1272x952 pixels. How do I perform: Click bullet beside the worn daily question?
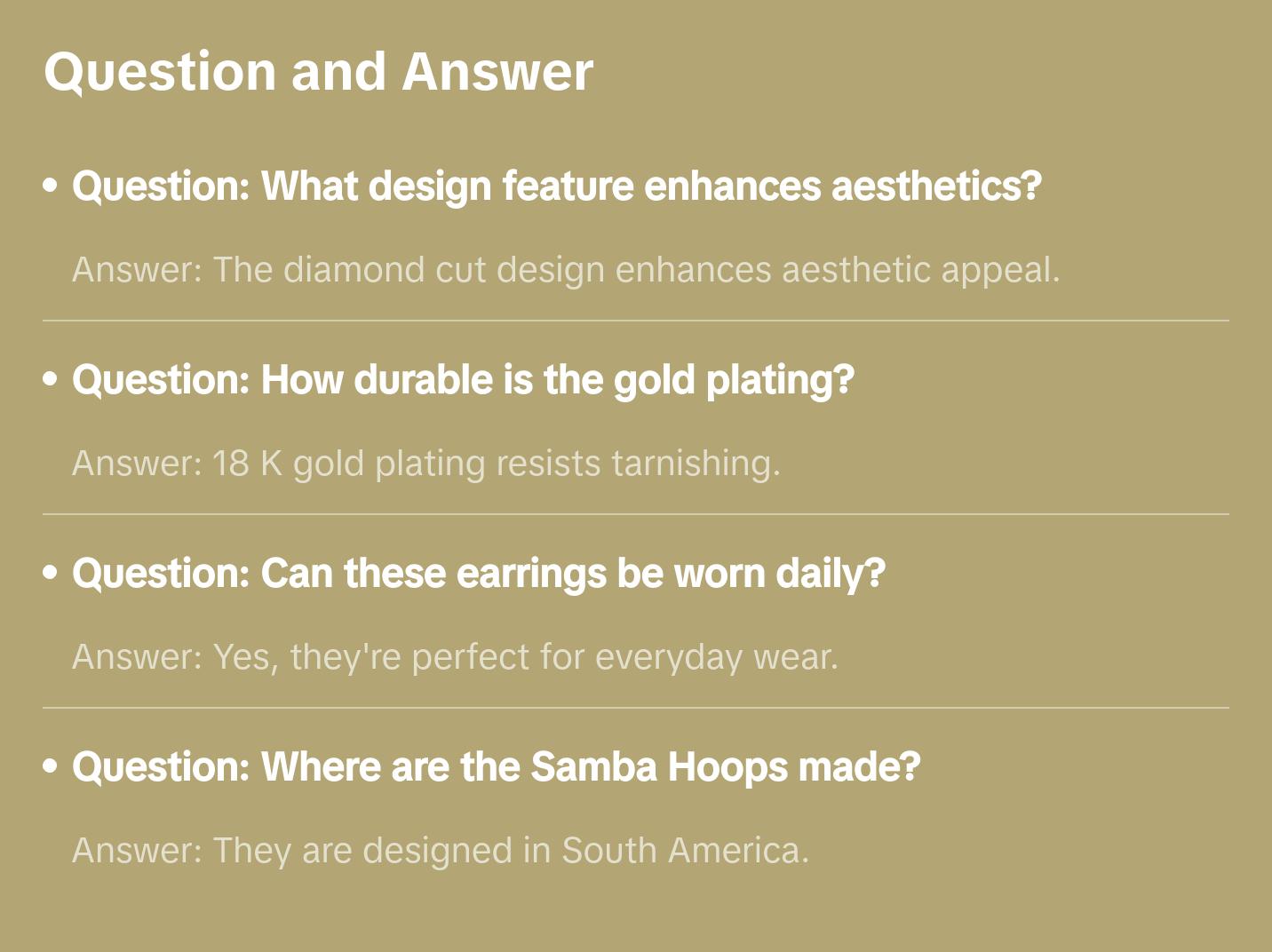(x=51, y=573)
